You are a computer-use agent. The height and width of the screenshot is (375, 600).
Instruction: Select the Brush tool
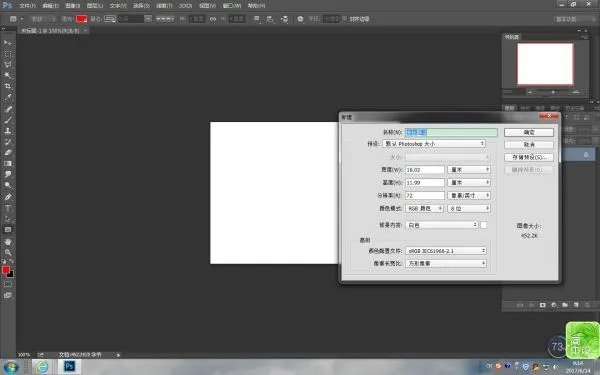pyautogui.click(x=8, y=120)
